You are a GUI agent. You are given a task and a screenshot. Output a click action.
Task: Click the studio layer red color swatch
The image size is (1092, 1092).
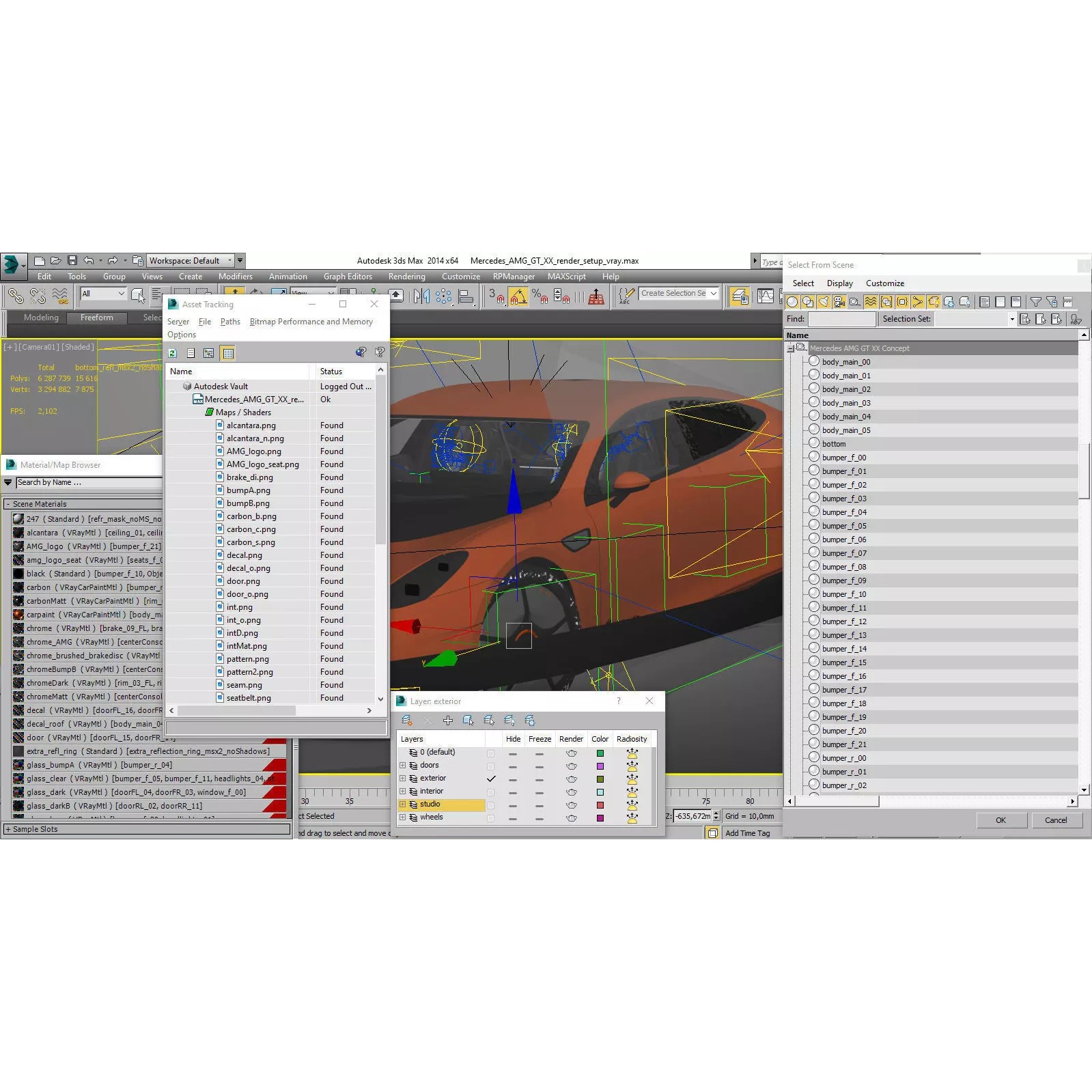pyautogui.click(x=600, y=804)
